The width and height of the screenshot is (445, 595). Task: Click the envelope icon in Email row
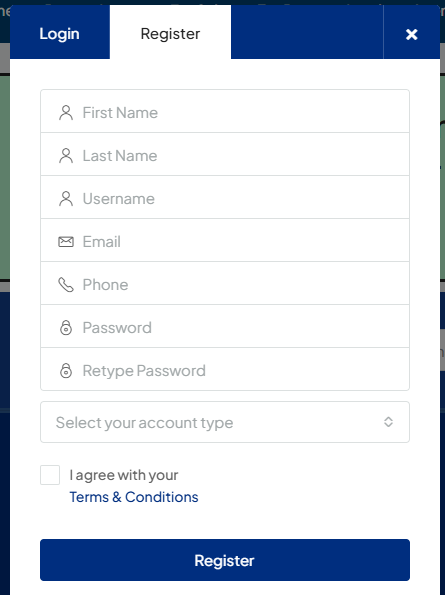(x=66, y=241)
